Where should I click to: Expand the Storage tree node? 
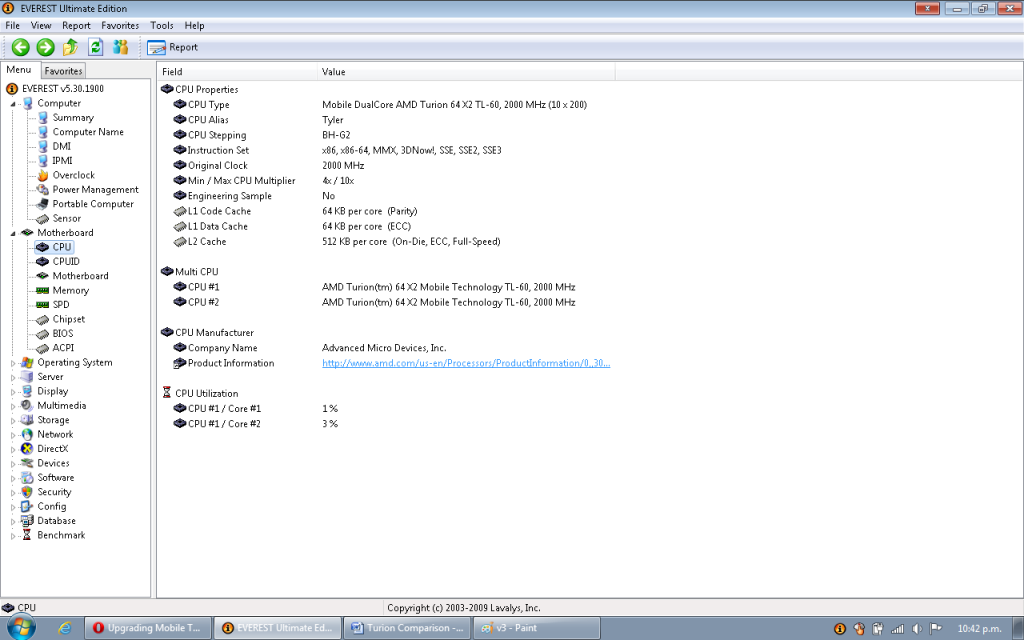pos(13,421)
